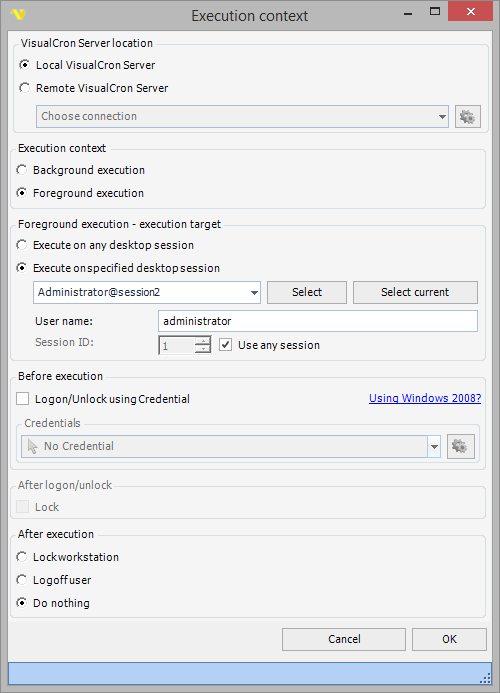Click the User name input field

coord(318,321)
